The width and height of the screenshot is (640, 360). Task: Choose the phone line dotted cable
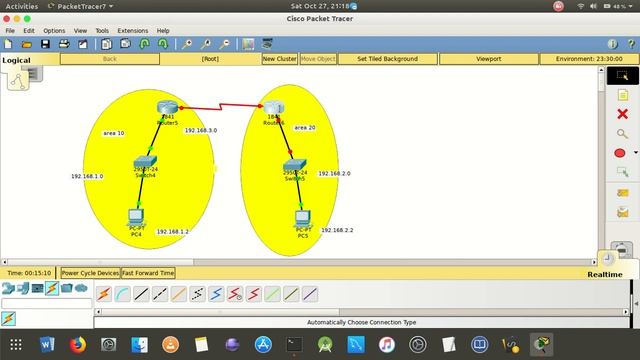[198, 294]
